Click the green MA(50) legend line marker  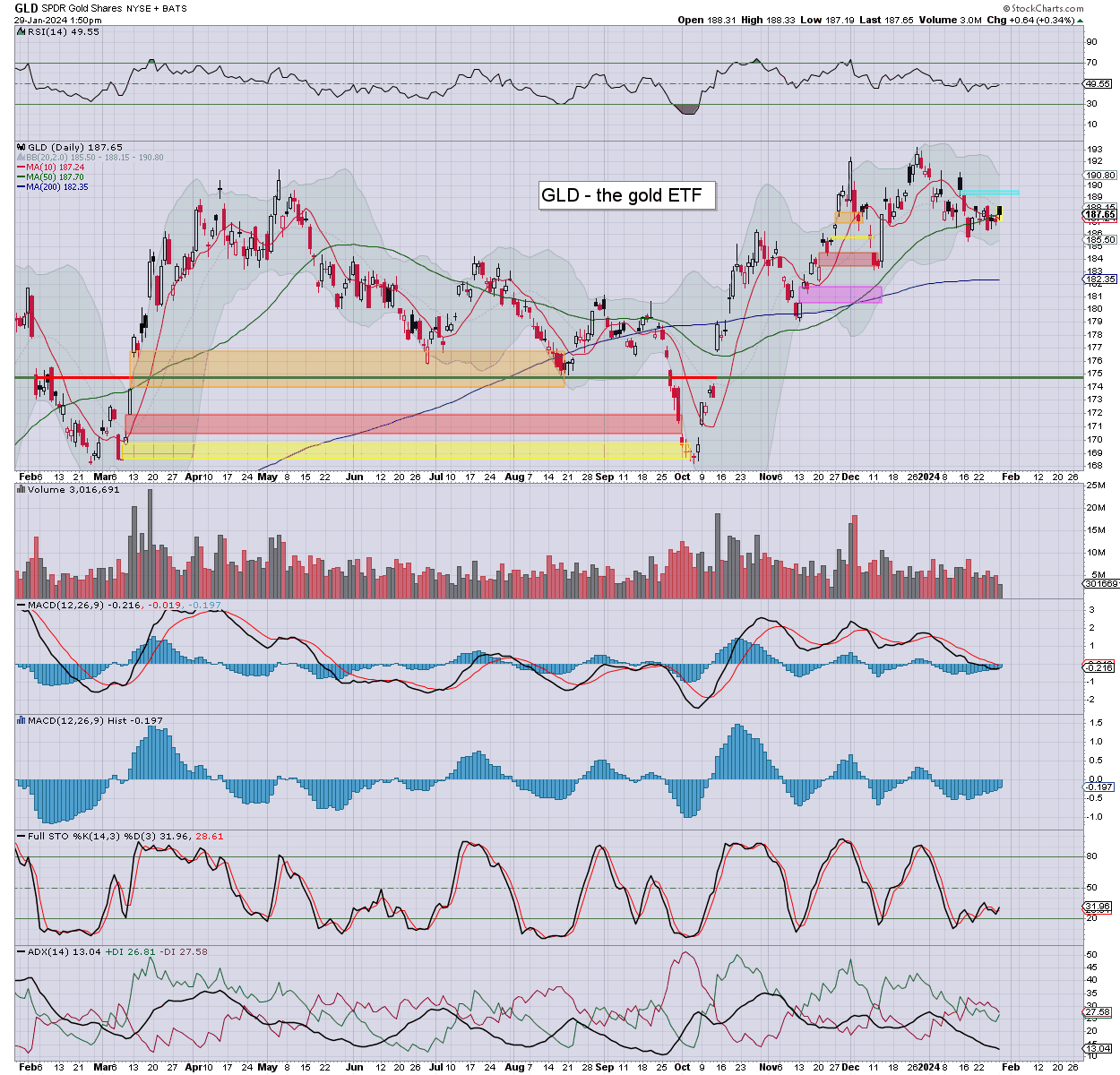coord(21,177)
